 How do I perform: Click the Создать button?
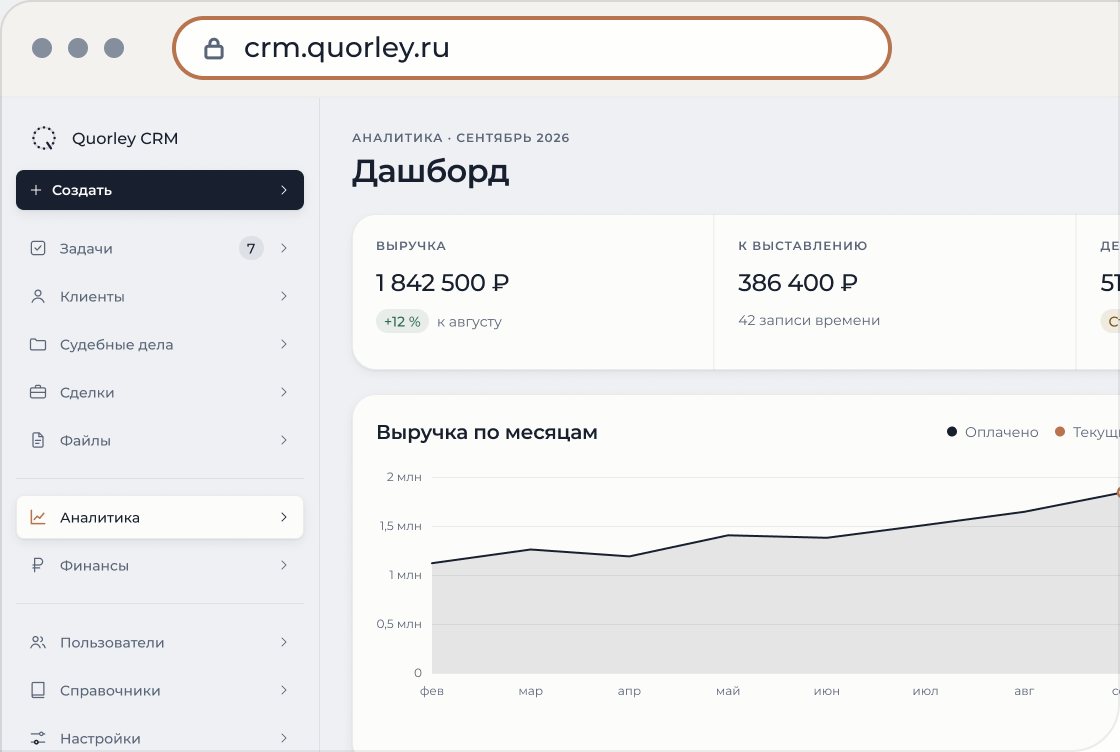point(160,190)
